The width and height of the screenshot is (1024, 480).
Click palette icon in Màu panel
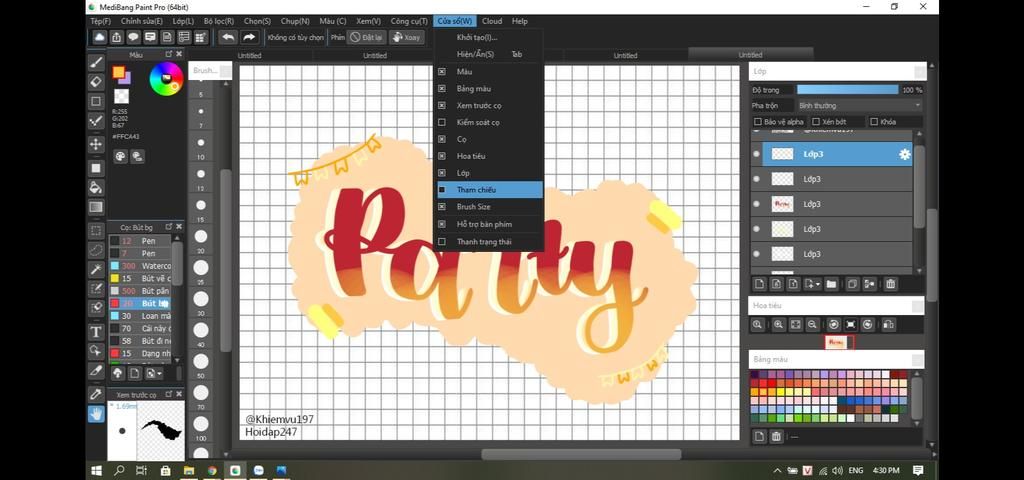120,156
